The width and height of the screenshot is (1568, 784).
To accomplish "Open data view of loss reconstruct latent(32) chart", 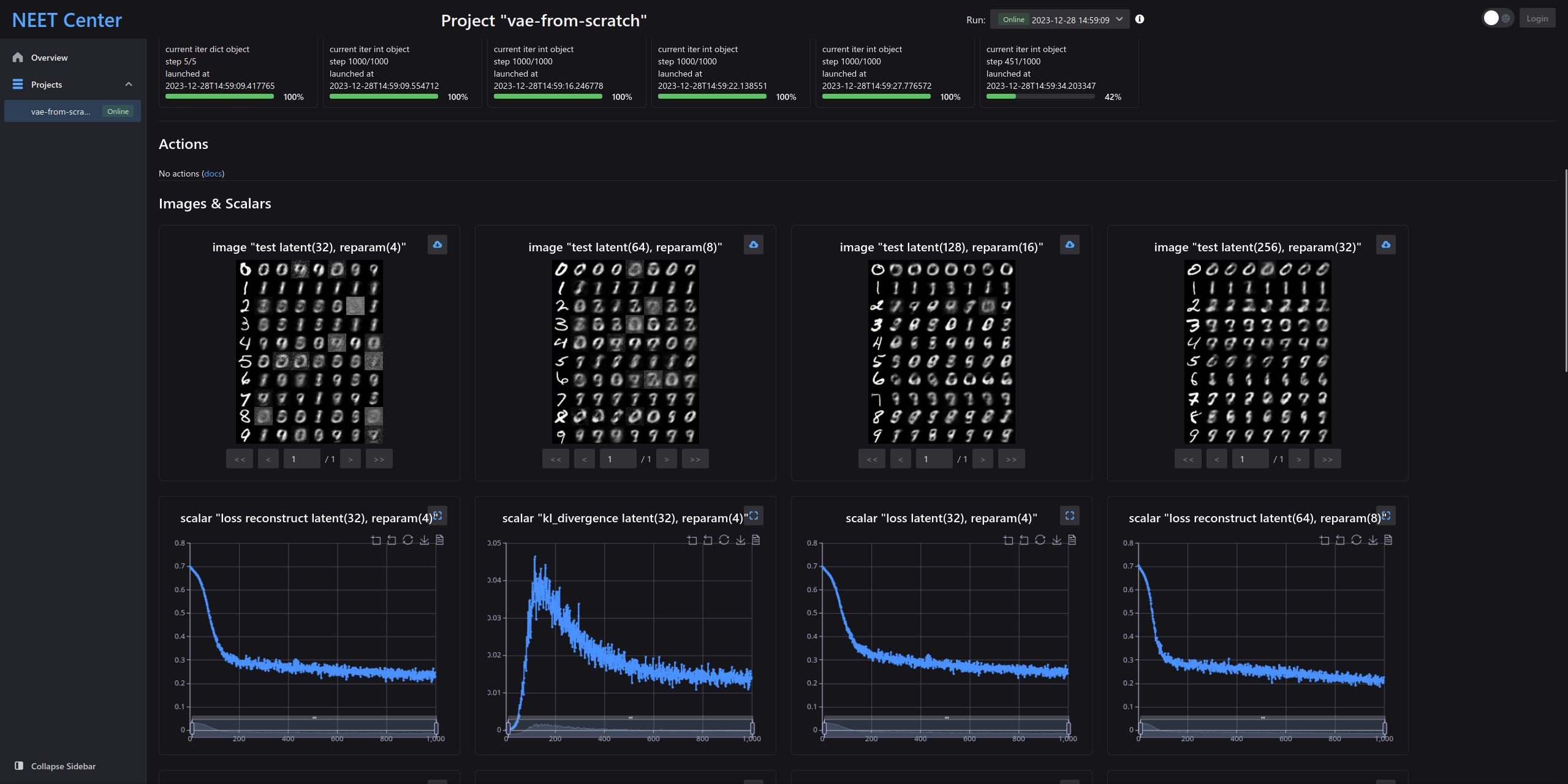I will pos(440,540).
